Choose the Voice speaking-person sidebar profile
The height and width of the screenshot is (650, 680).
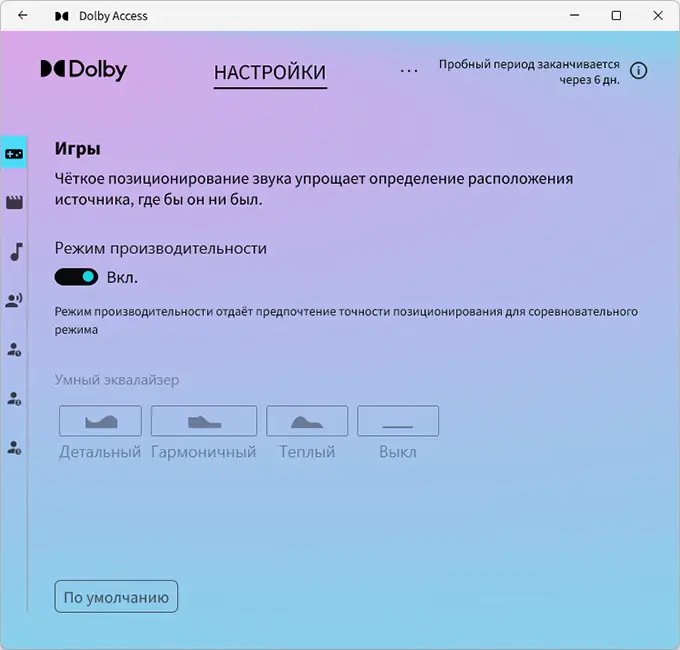click(x=14, y=300)
